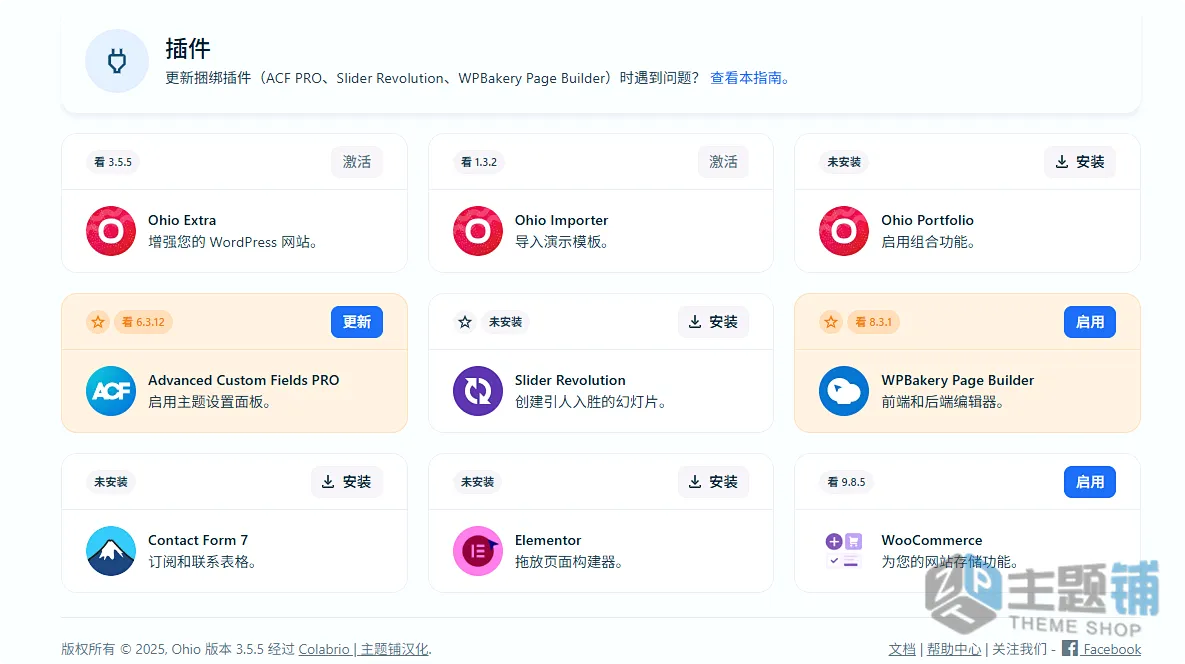
Task: Enable WooCommerce with 启用 button
Action: click(1090, 482)
